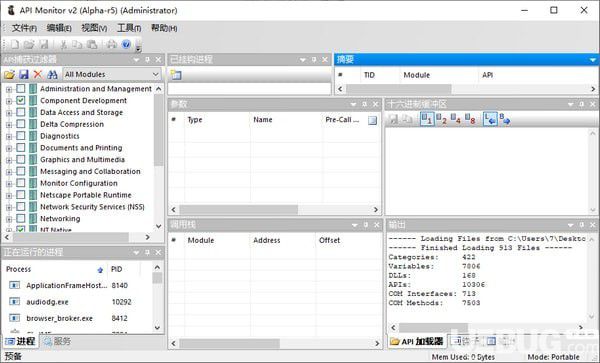600x363 pixels.
Task: Open the 工具(T) menu
Action: click(x=129, y=28)
